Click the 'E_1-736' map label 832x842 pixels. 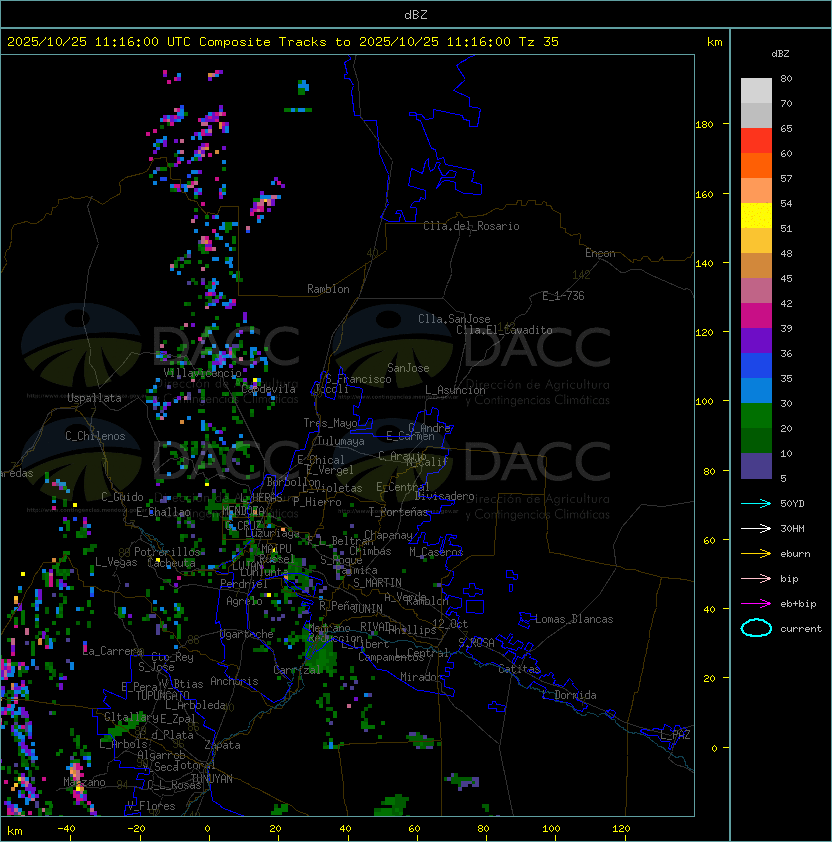point(563,296)
